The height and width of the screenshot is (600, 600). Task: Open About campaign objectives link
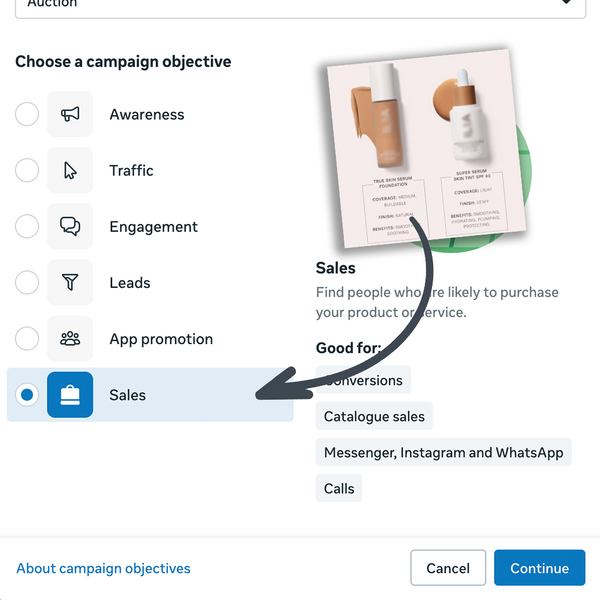(x=103, y=568)
